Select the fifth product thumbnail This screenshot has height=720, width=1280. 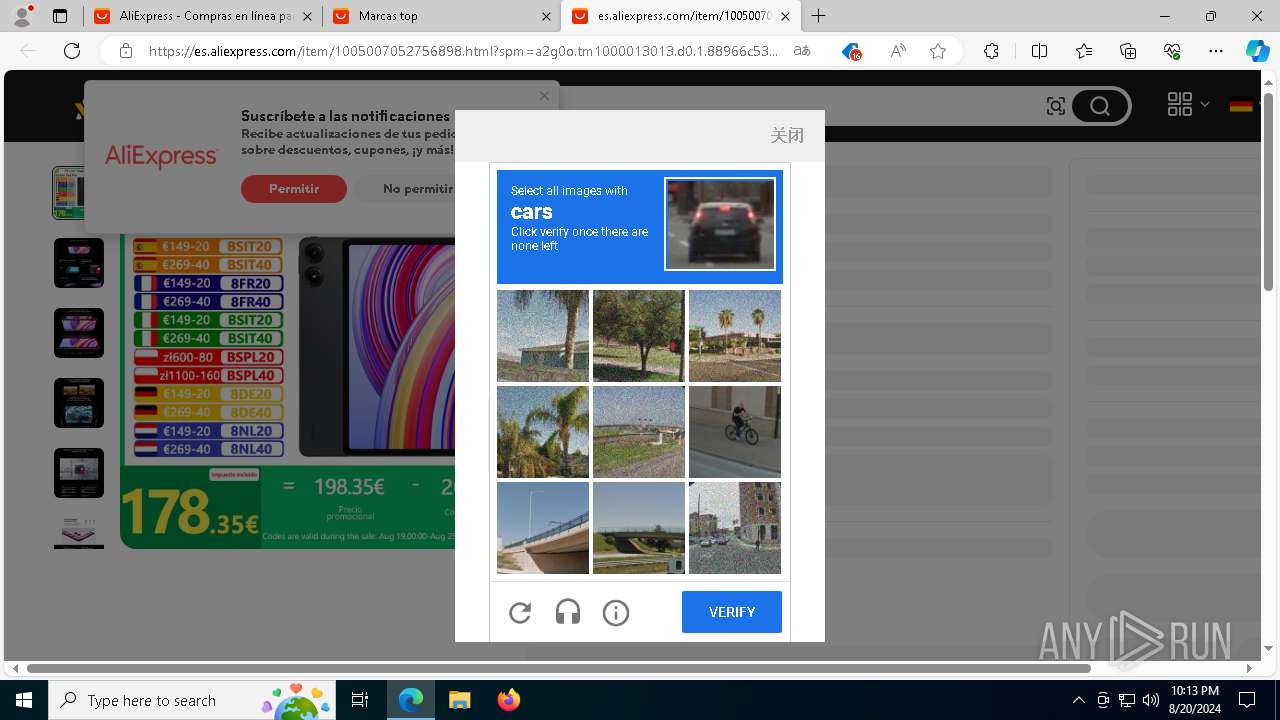(79, 473)
